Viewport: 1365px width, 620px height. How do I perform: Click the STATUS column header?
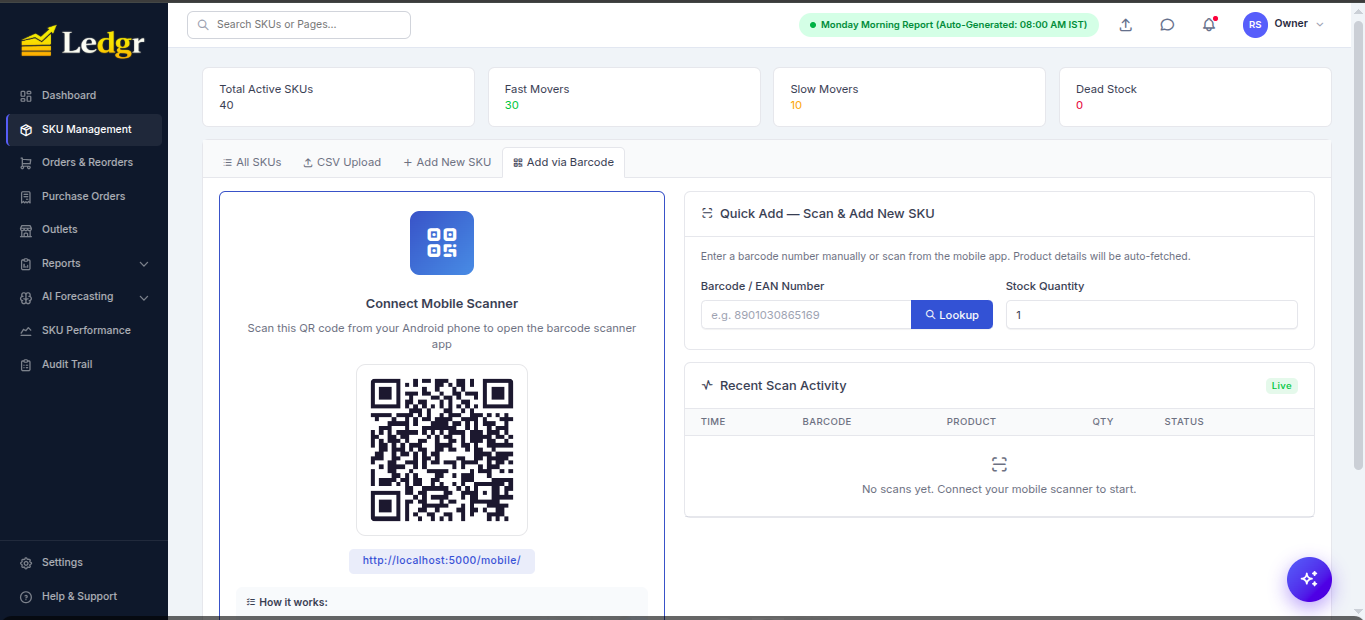[1184, 422]
